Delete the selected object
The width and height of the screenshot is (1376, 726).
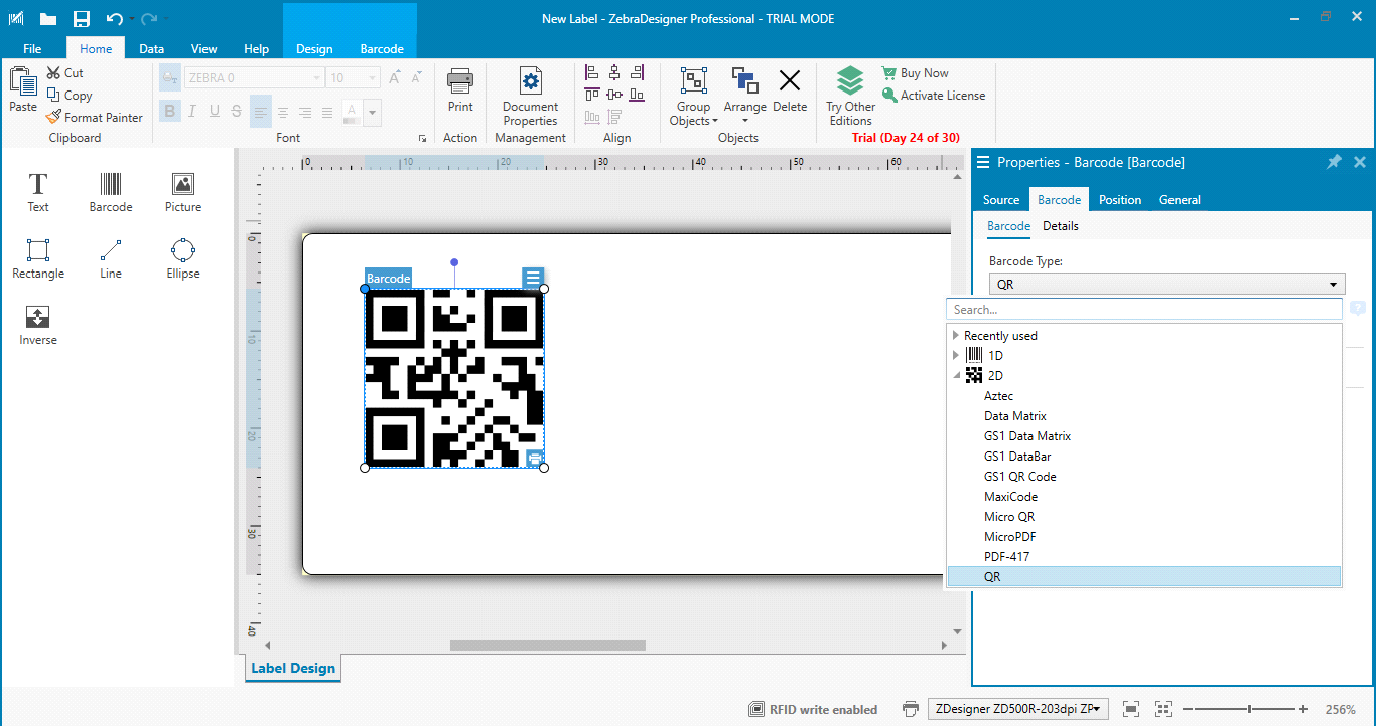790,90
